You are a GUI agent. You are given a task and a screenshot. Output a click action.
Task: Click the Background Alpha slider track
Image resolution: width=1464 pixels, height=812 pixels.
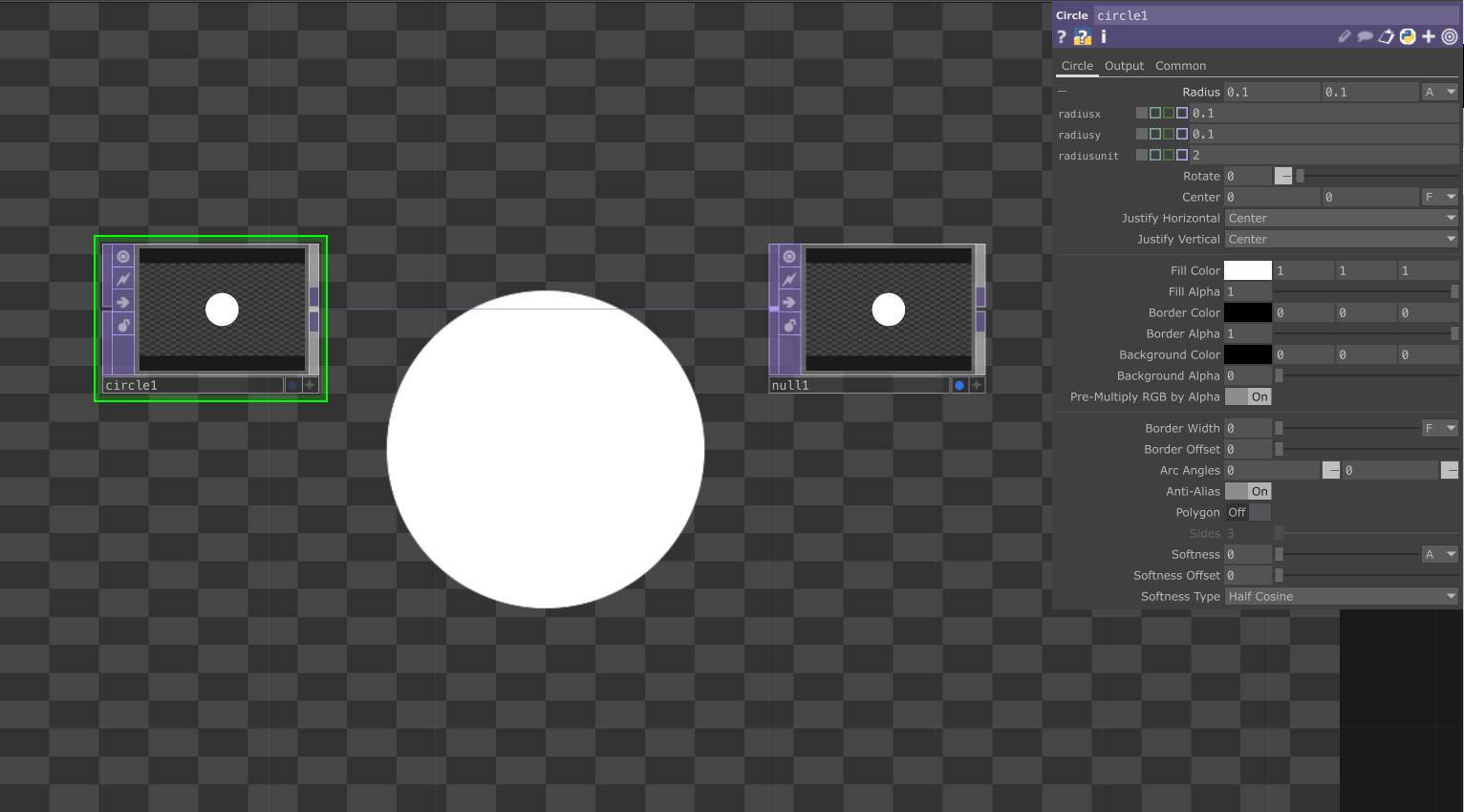[1367, 375]
